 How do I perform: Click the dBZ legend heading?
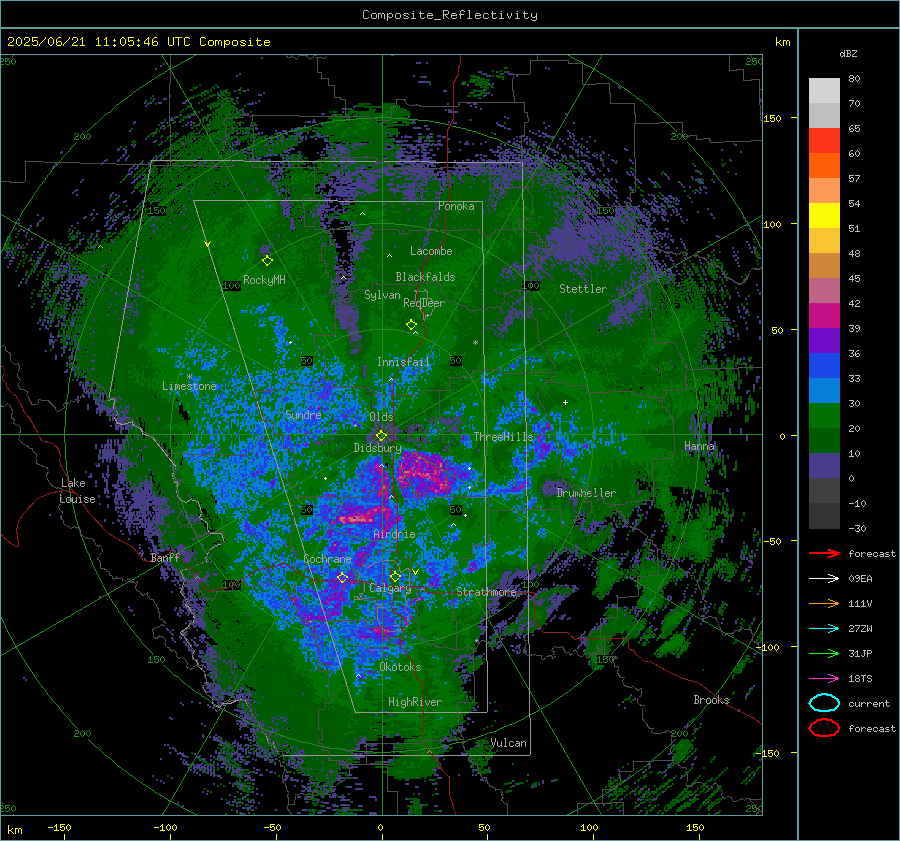848,53
